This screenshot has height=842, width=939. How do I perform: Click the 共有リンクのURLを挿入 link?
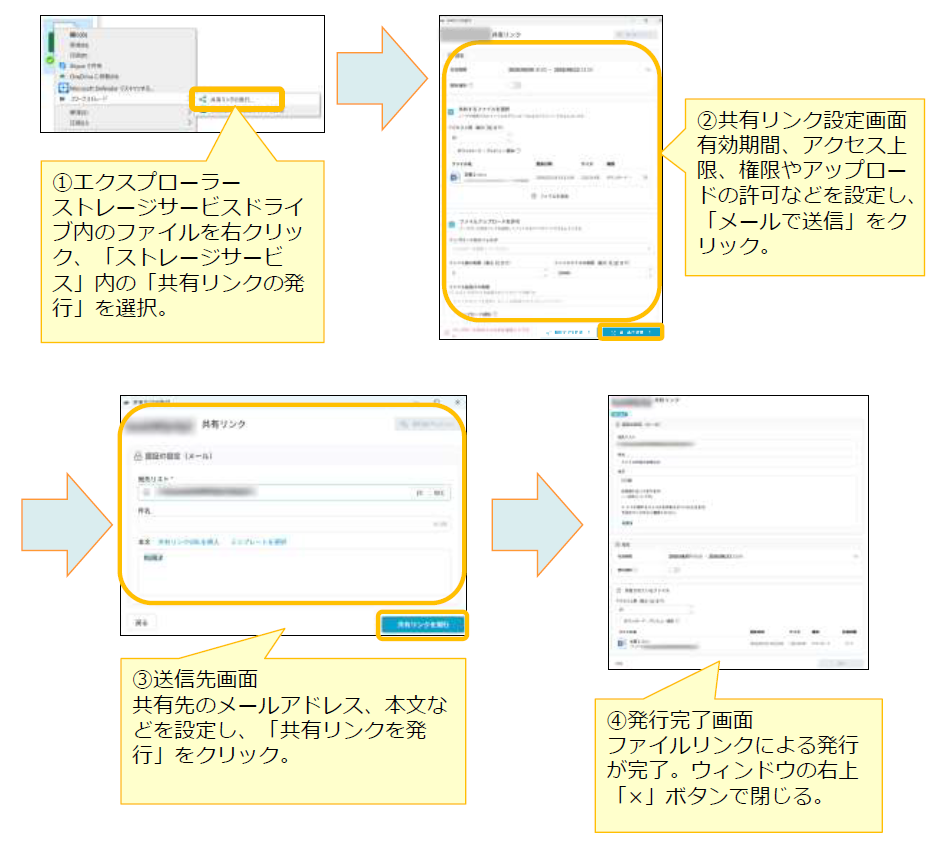(x=189, y=541)
